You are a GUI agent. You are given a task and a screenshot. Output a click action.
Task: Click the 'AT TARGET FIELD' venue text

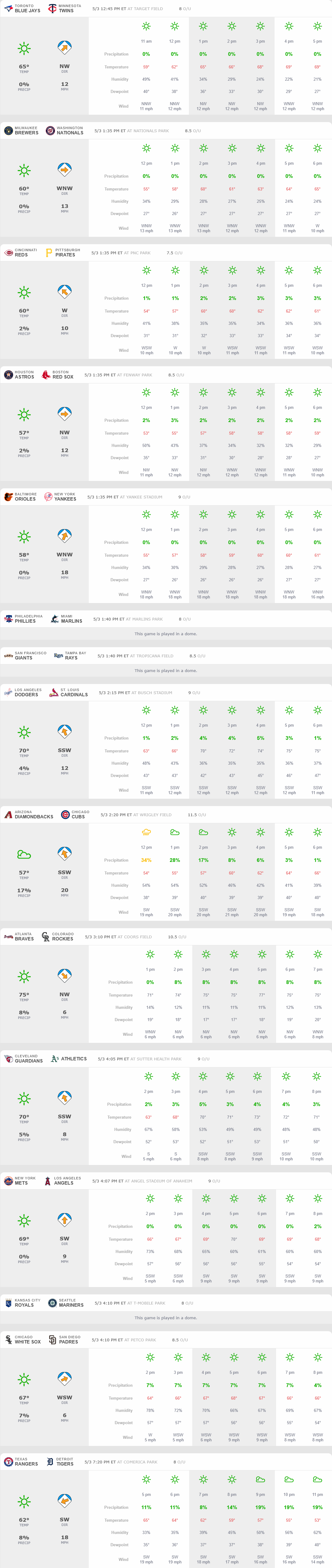click(145, 9)
